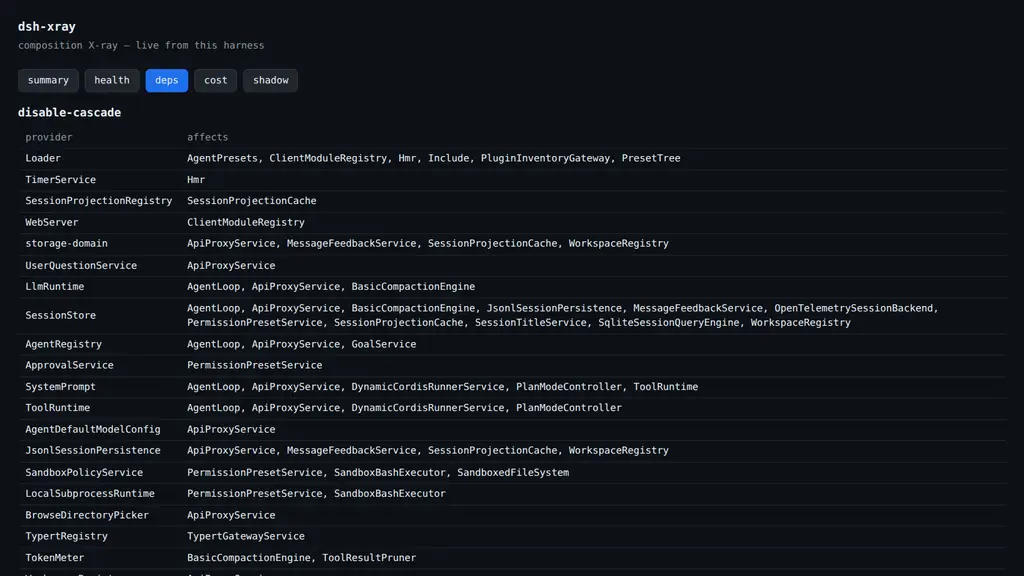Click SandboxBashExecutor in the LocalSubprocessRuntime row
The width and height of the screenshot is (1024, 576).
[x=390, y=493]
